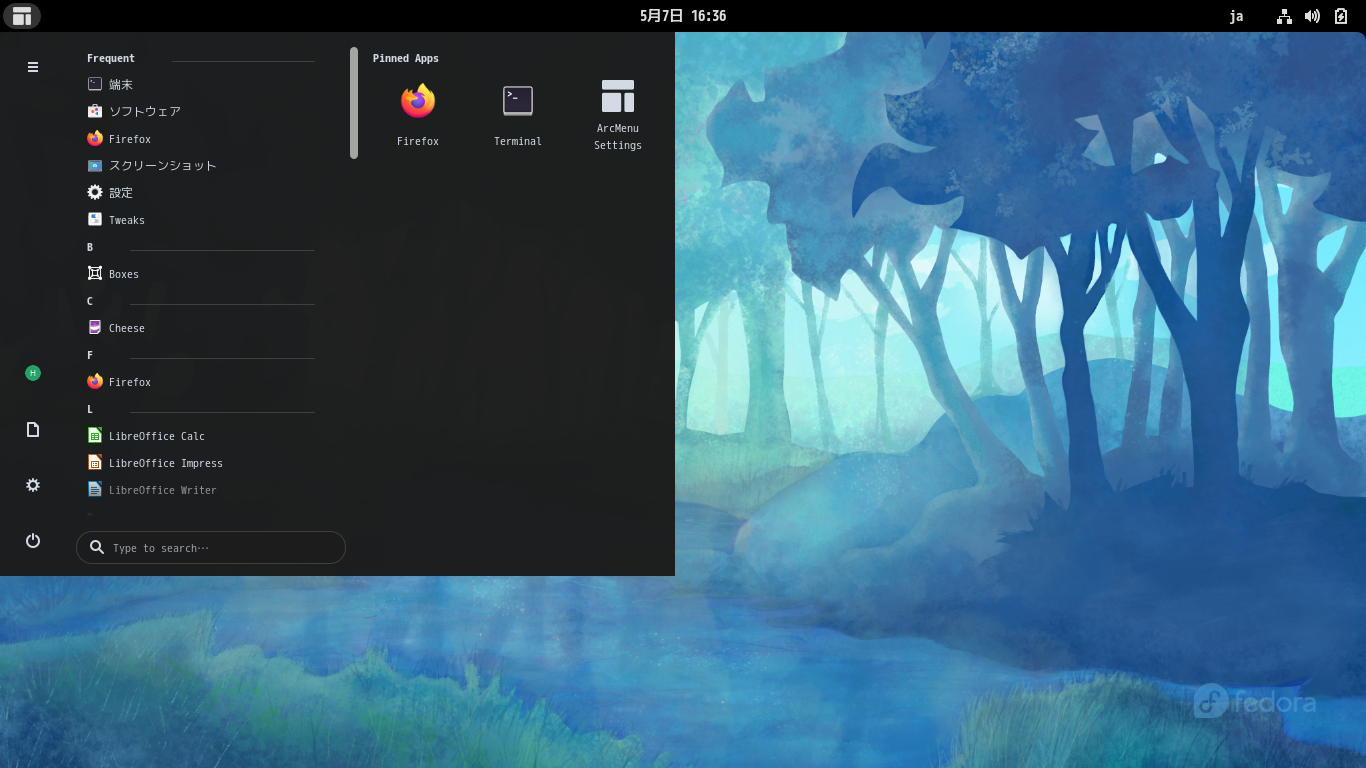Screen dimensions: 1366x768
Task: Launch LibreOffice Writer
Action: 201,490
